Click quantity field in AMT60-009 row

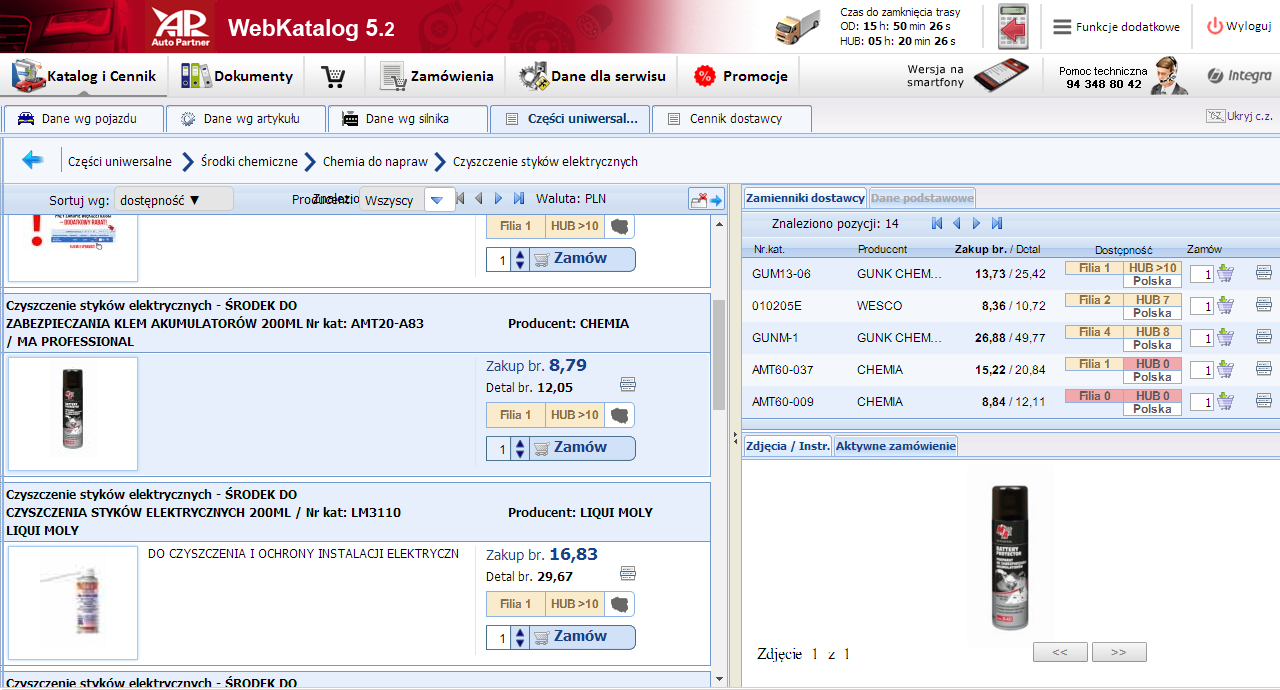click(1202, 402)
